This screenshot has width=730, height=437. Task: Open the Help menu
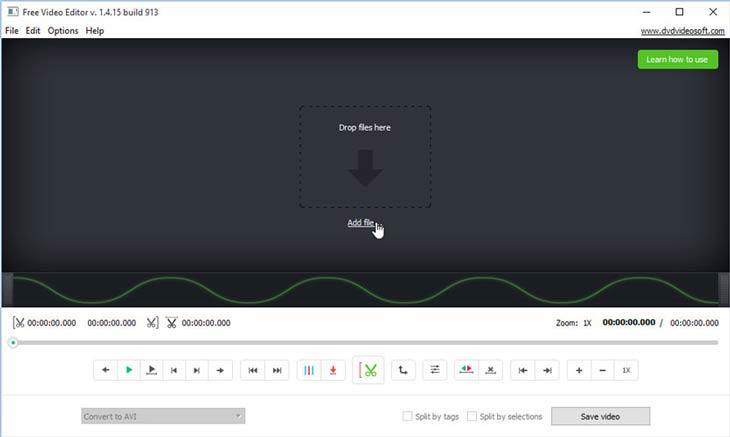point(95,31)
